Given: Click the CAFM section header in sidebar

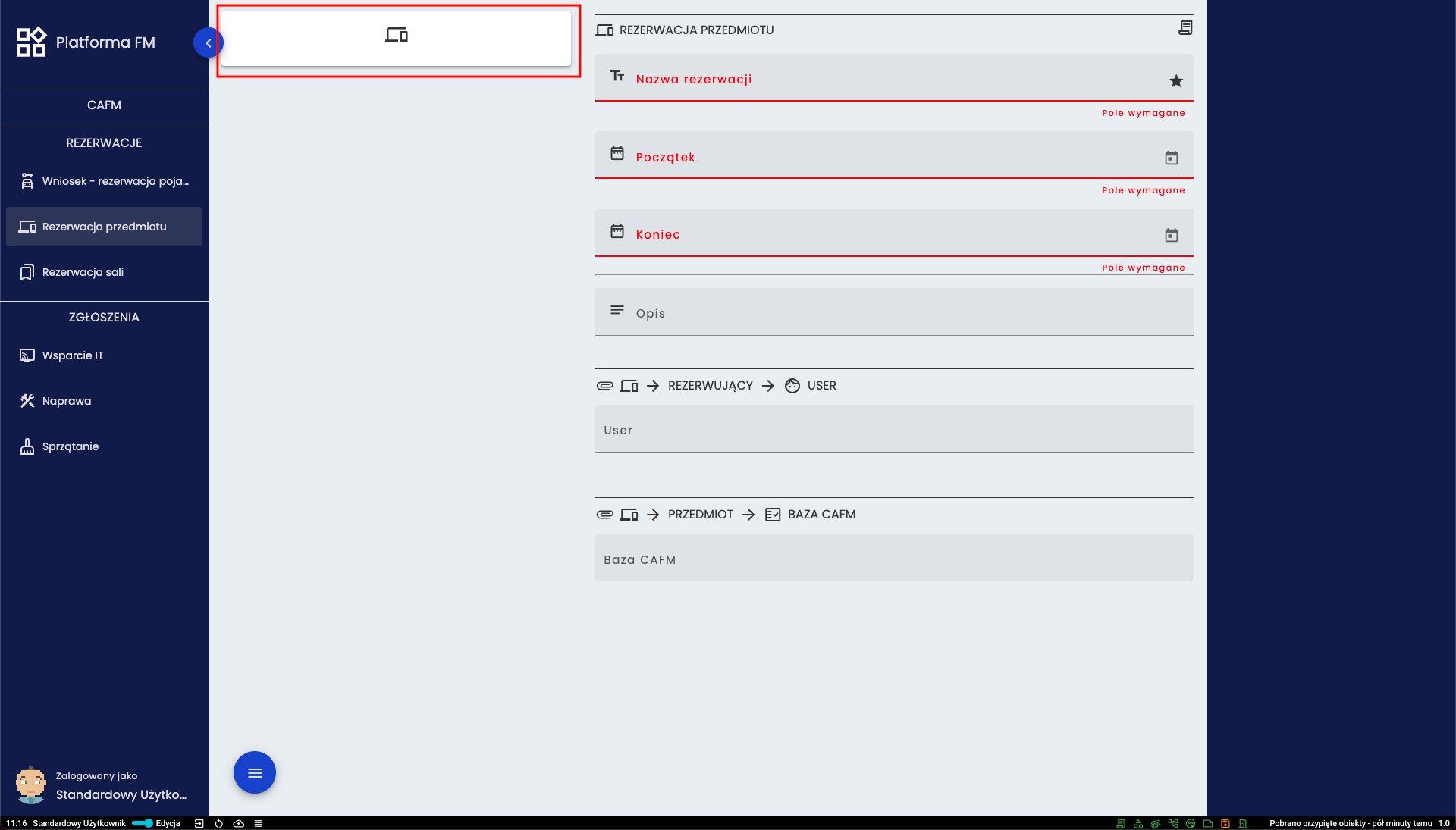Looking at the screenshot, I should (104, 105).
